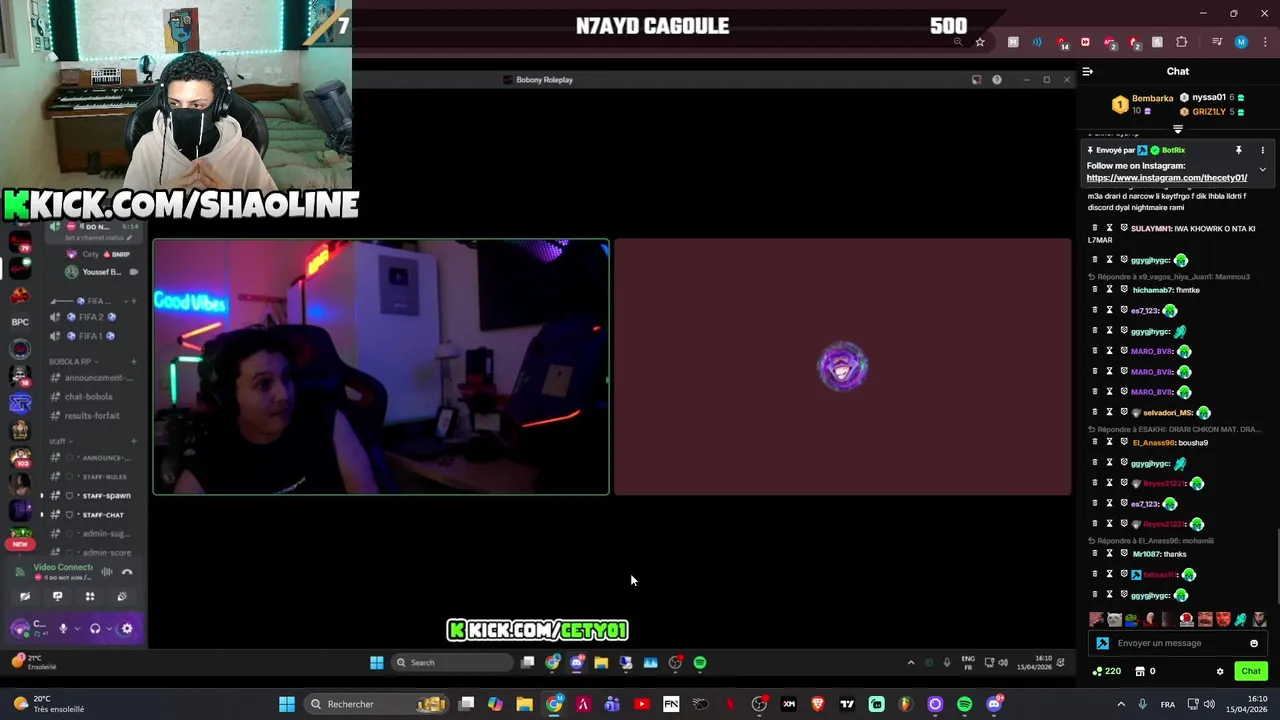Collapse the pinned Instagram message
Image resolution: width=1280 pixels, height=720 pixels.
(1262, 170)
